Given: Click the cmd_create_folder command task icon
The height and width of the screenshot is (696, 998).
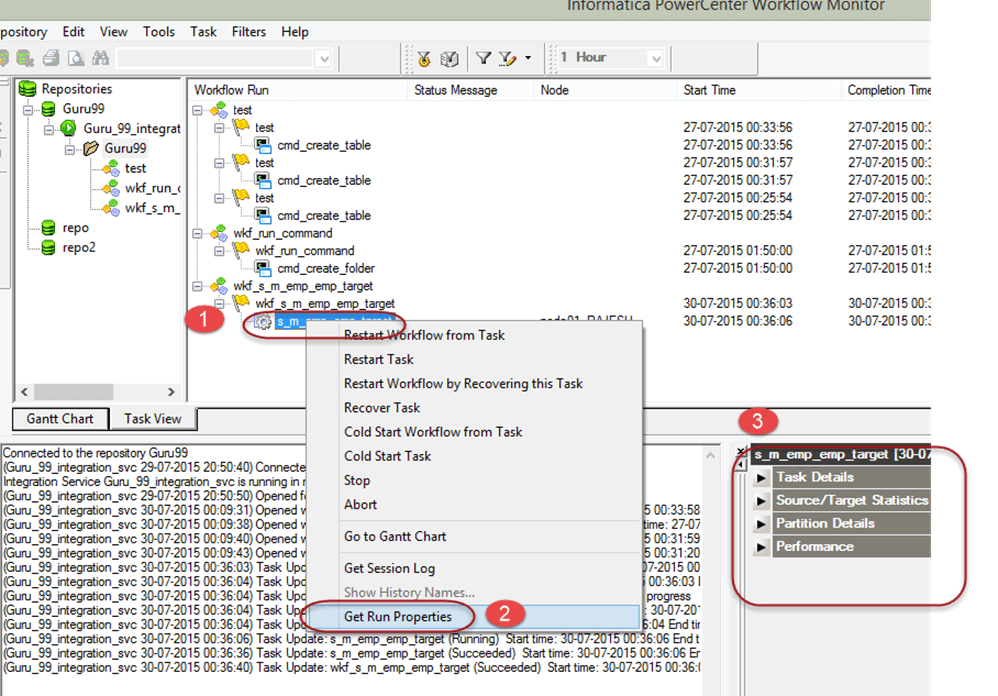Looking at the screenshot, I should click(x=263, y=268).
